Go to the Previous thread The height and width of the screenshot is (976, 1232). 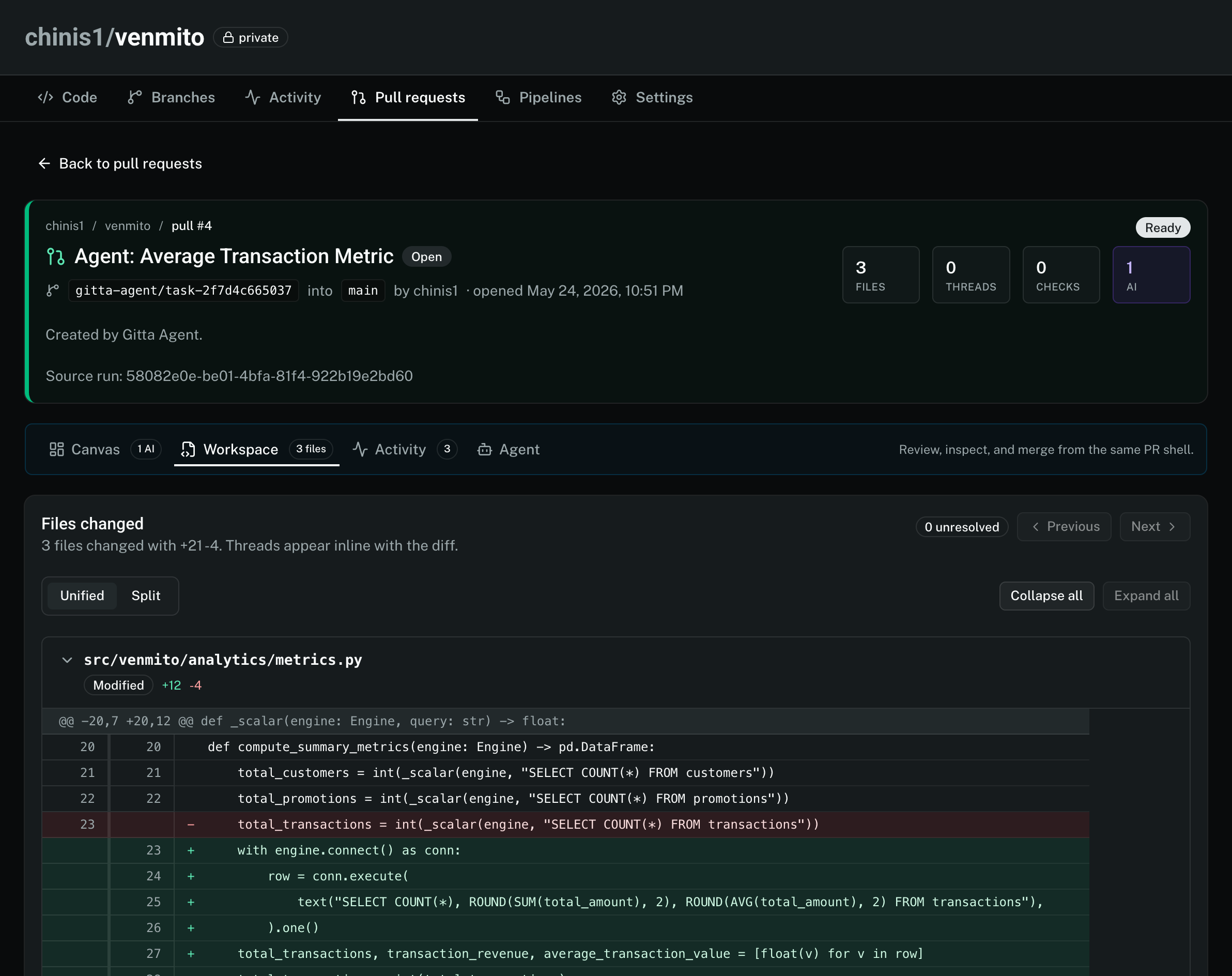click(x=1064, y=527)
